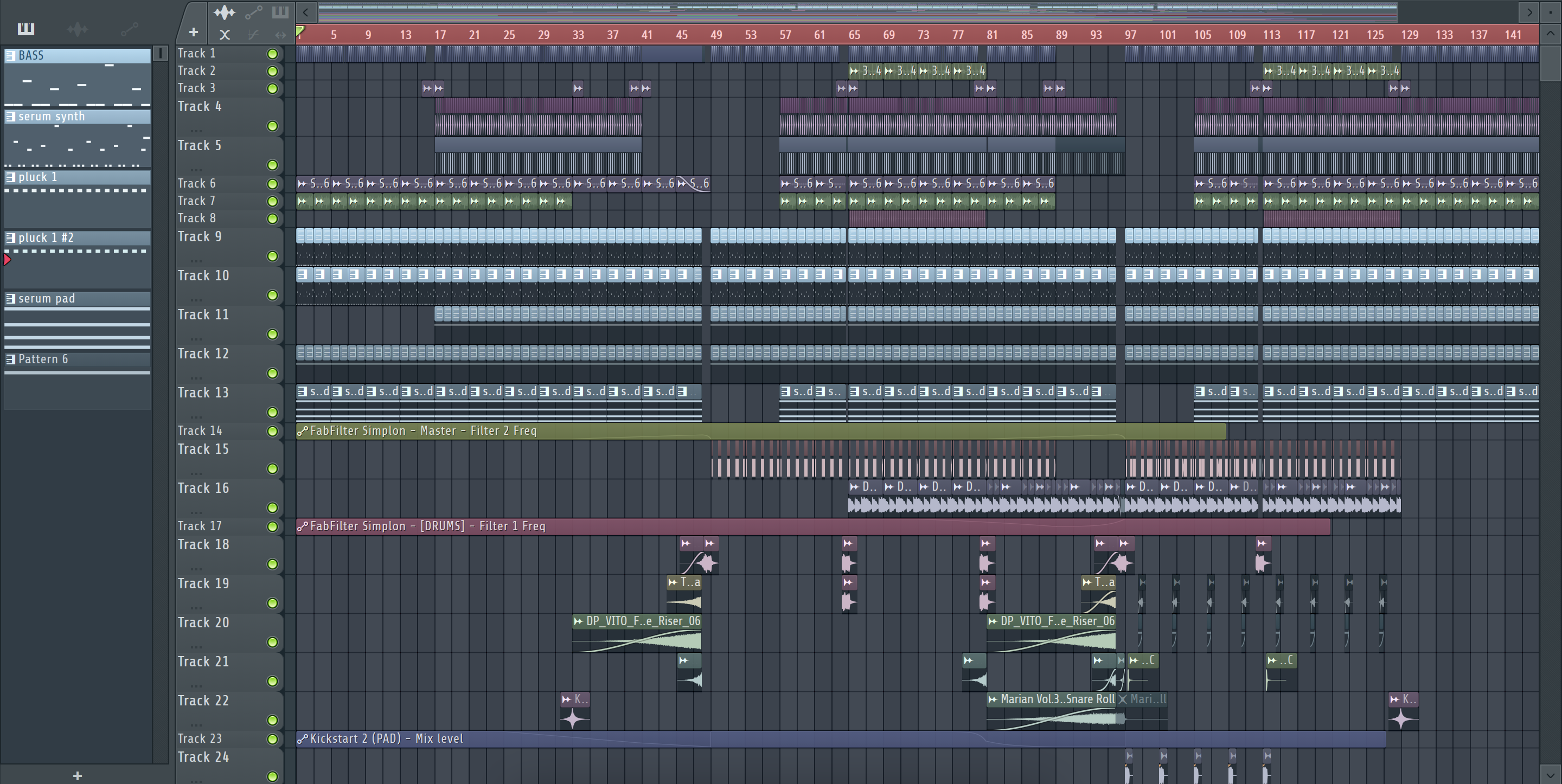Click the Track 13 name label
The width and height of the screenshot is (1562, 784).
point(203,393)
